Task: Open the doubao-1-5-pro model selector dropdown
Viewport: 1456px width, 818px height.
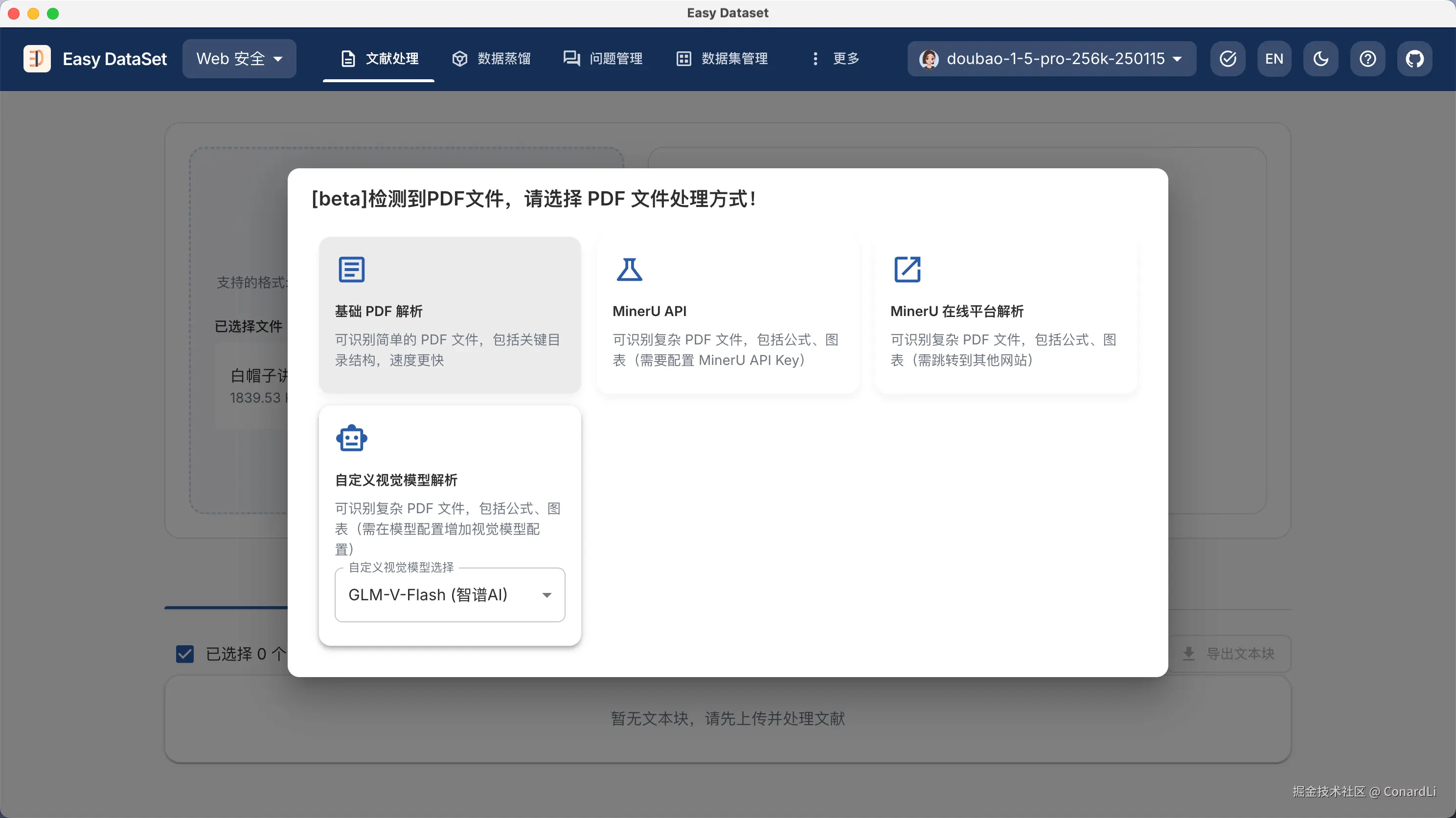Action: 1051,59
